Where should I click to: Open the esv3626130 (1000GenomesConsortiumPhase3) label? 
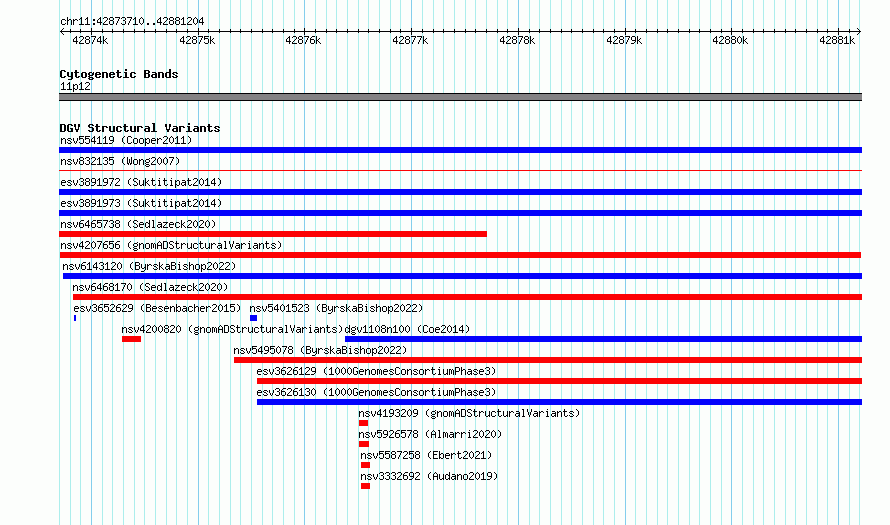(376, 392)
